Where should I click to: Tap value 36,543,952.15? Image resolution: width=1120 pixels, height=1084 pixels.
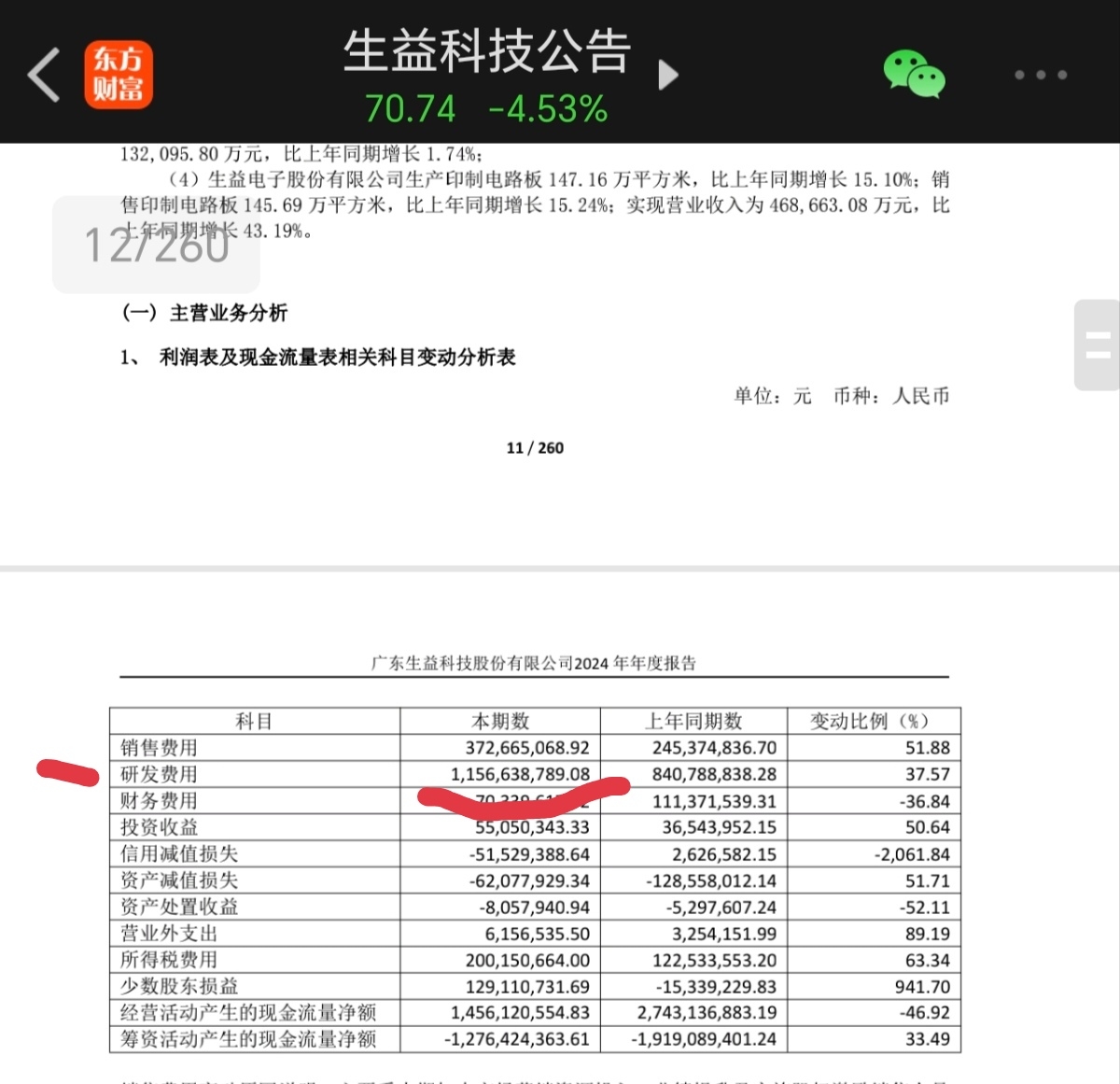point(719,827)
